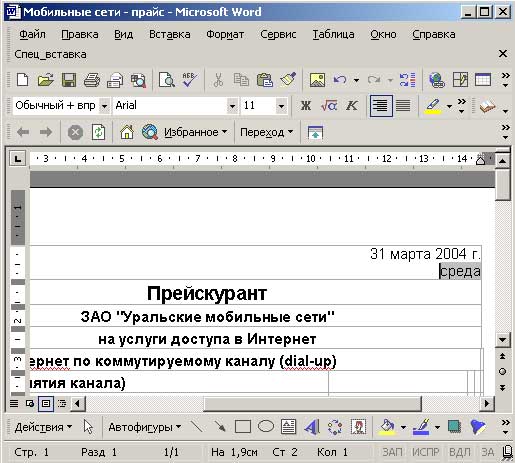Click the horizontal scrollbar right arrow

487,404
